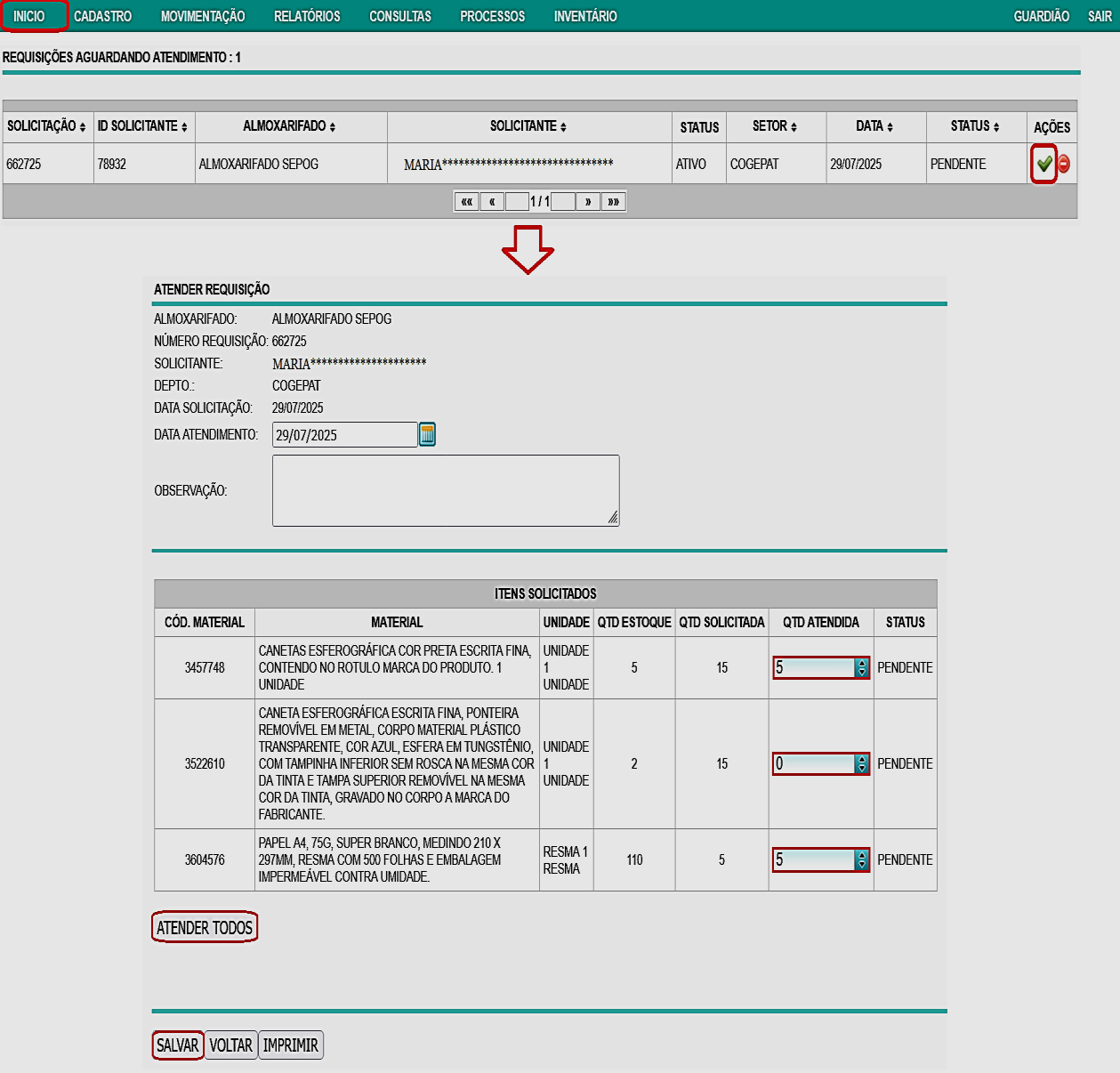Sort by the Status column with arrows
The height and width of the screenshot is (1073, 1120).
975,126
